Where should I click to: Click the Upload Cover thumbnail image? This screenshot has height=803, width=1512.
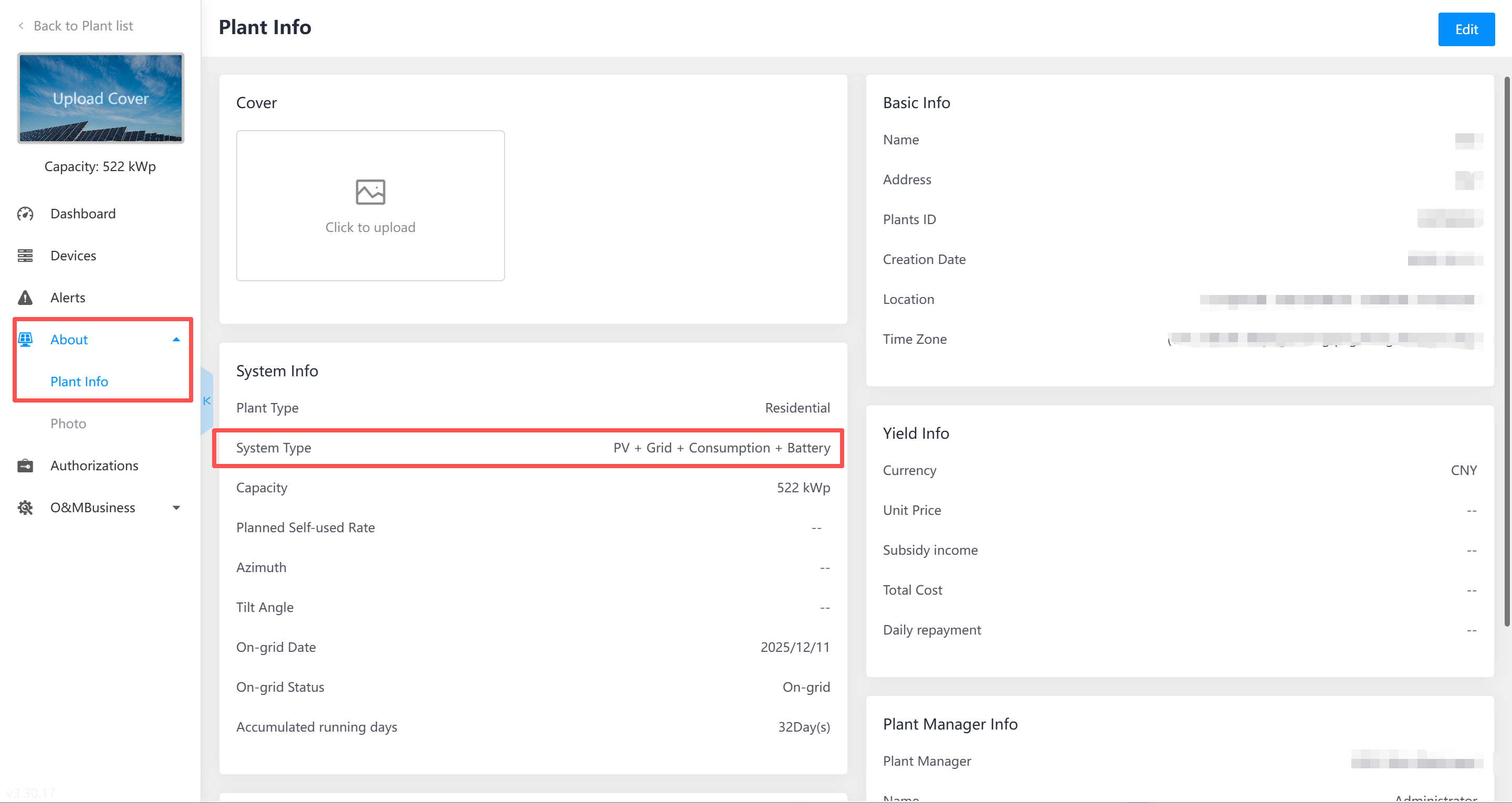coord(100,98)
